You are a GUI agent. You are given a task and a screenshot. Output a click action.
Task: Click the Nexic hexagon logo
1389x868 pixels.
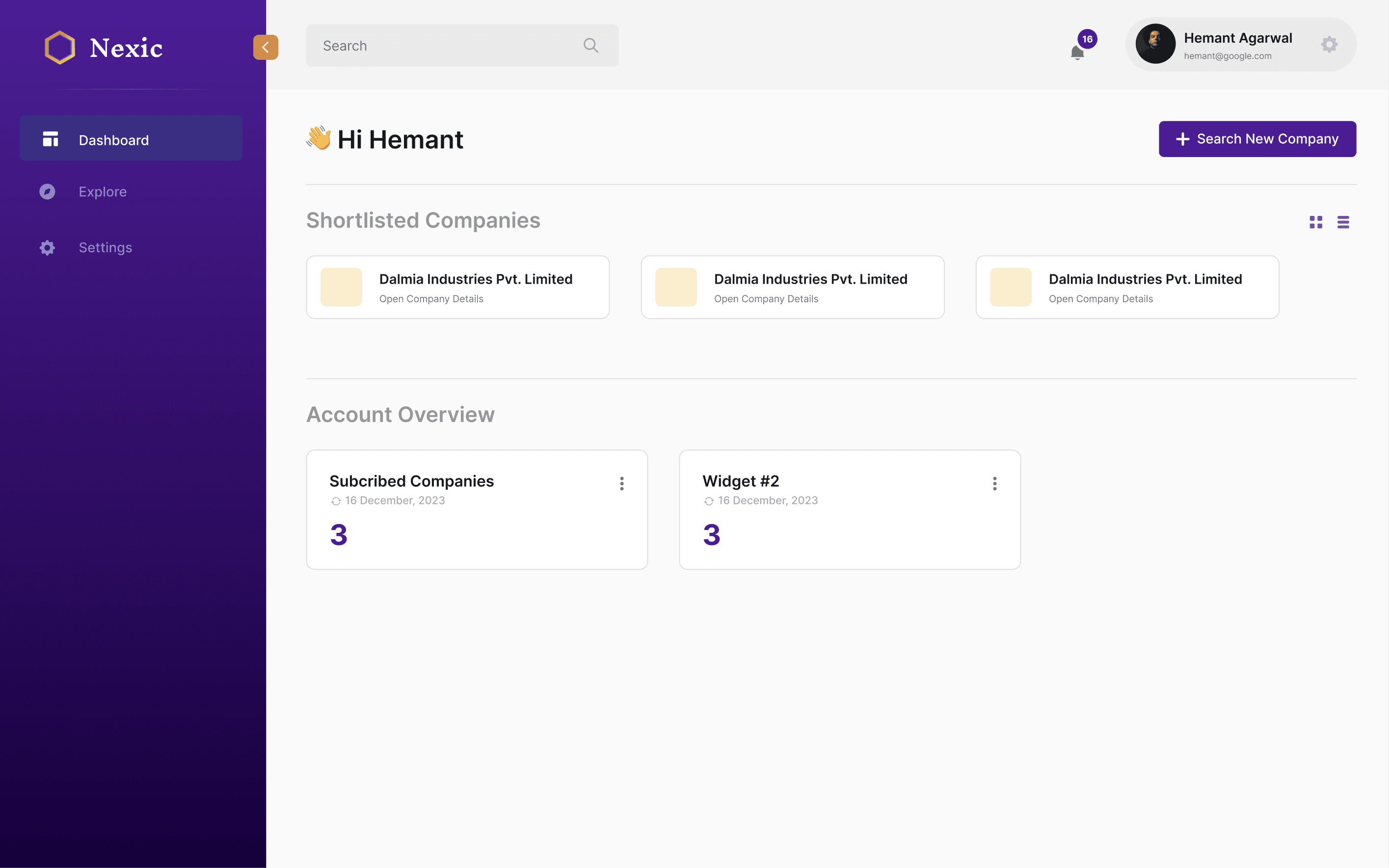tap(60, 47)
